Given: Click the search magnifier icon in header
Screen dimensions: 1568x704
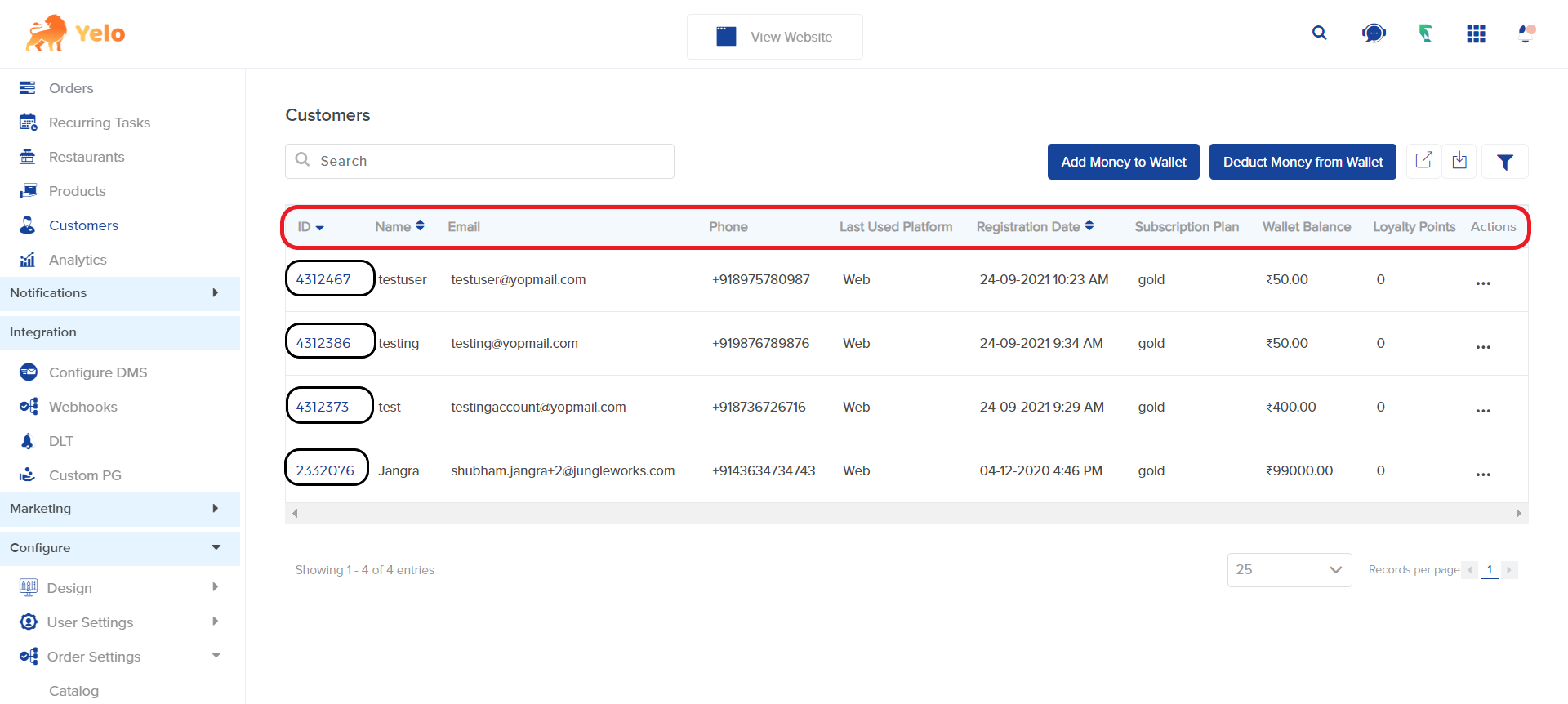Looking at the screenshot, I should click(x=1319, y=33).
